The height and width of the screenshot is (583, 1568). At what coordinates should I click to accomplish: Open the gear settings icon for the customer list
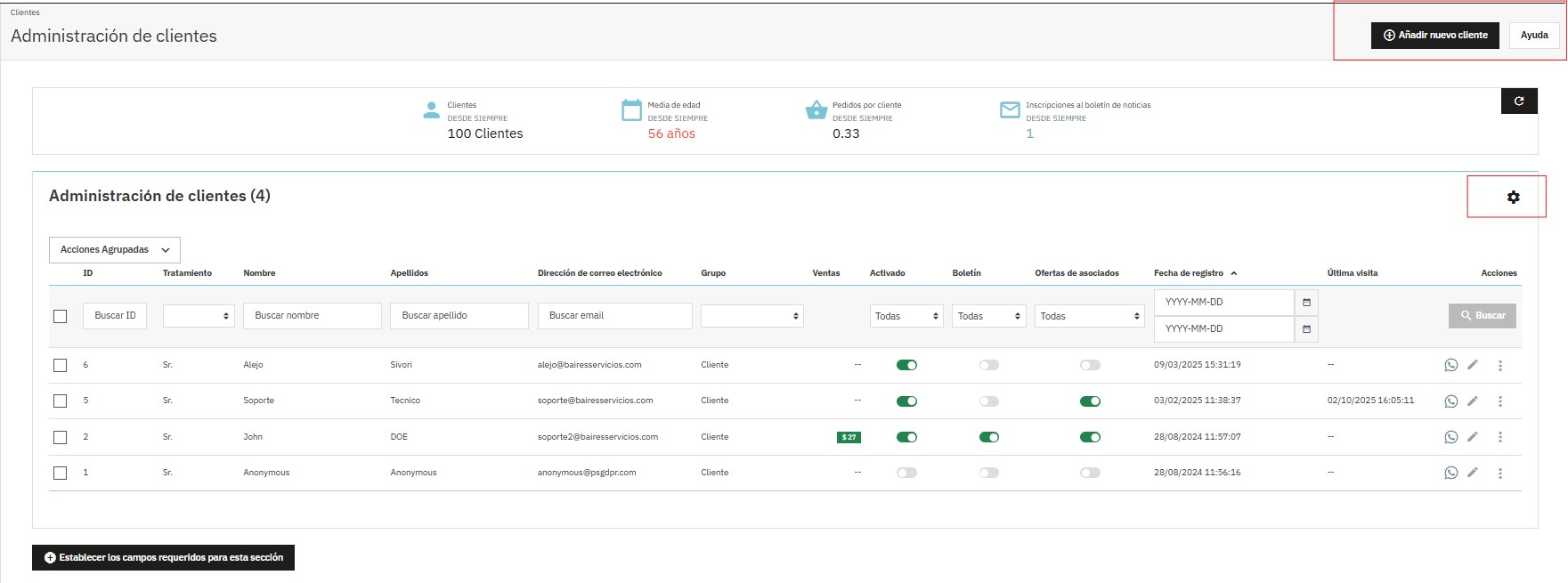tap(1513, 198)
